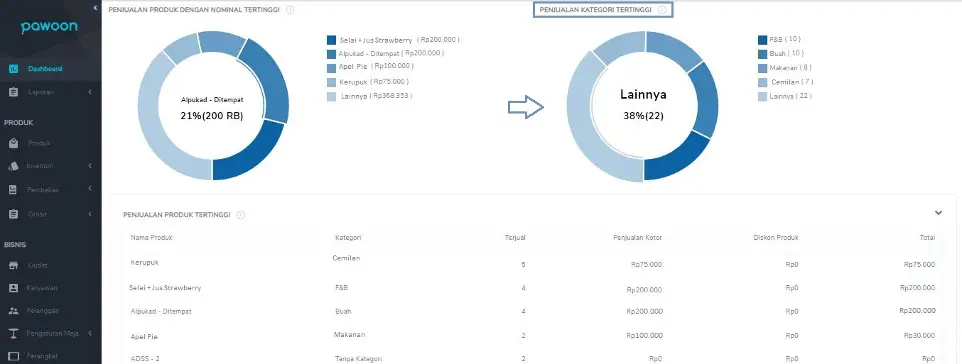Click info icon beside Penjualan Produk Tertinggi
962x364 pixels.
coord(241,215)
